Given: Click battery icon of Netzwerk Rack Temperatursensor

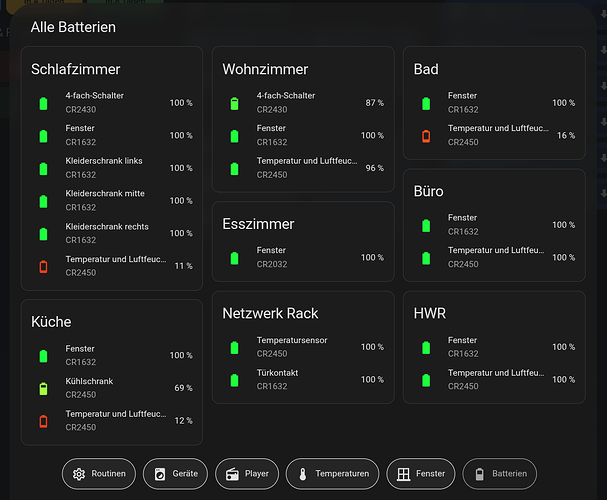Looking at the screenshot, I should point(235,347).
